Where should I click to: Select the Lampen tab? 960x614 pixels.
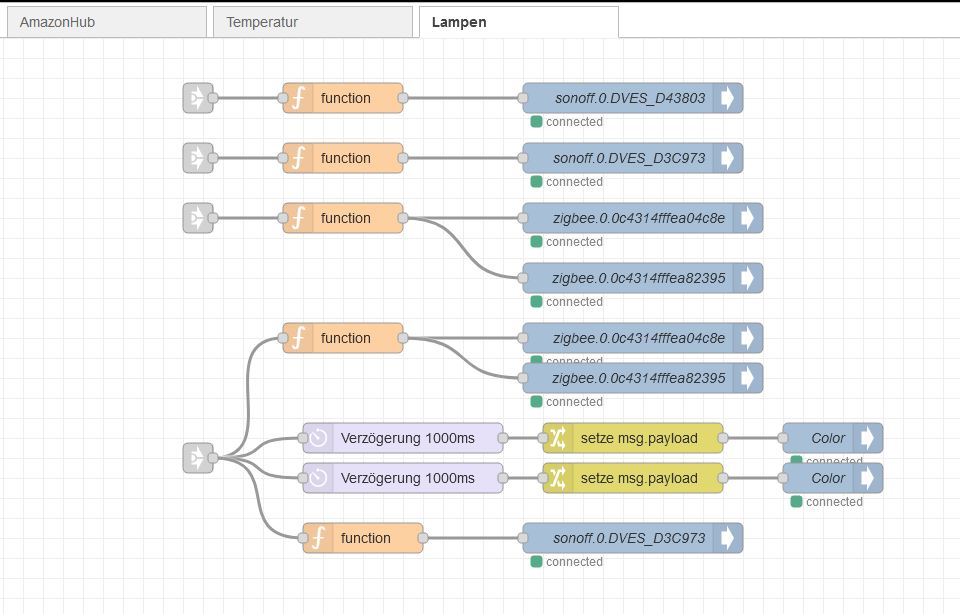click(x=456, y=21)
